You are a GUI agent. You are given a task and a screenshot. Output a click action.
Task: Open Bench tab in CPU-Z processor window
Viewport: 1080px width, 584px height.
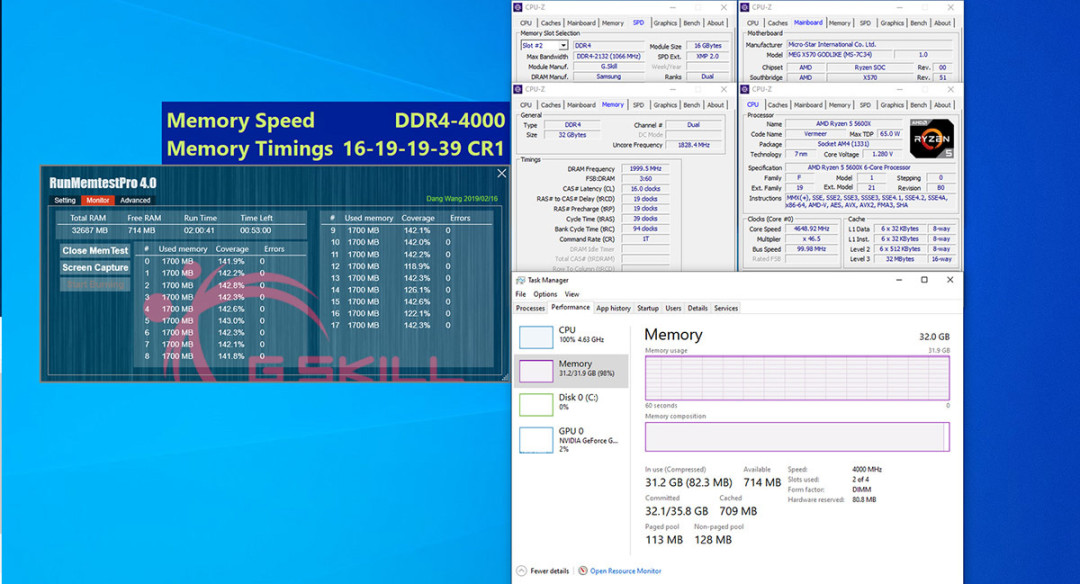coord(918,105)
